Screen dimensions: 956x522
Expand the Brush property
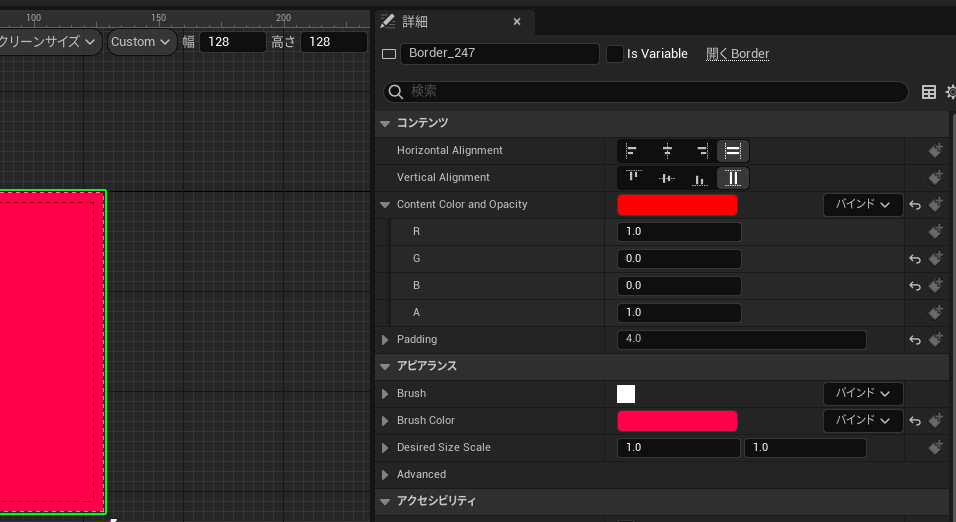pyautogui.click(x=385, y=394)
